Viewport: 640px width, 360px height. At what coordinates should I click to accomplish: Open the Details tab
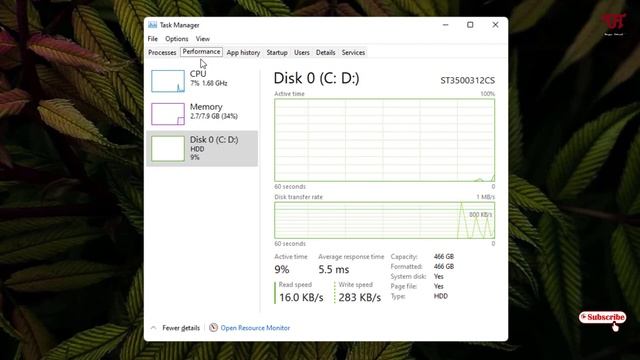pos(325,53)
